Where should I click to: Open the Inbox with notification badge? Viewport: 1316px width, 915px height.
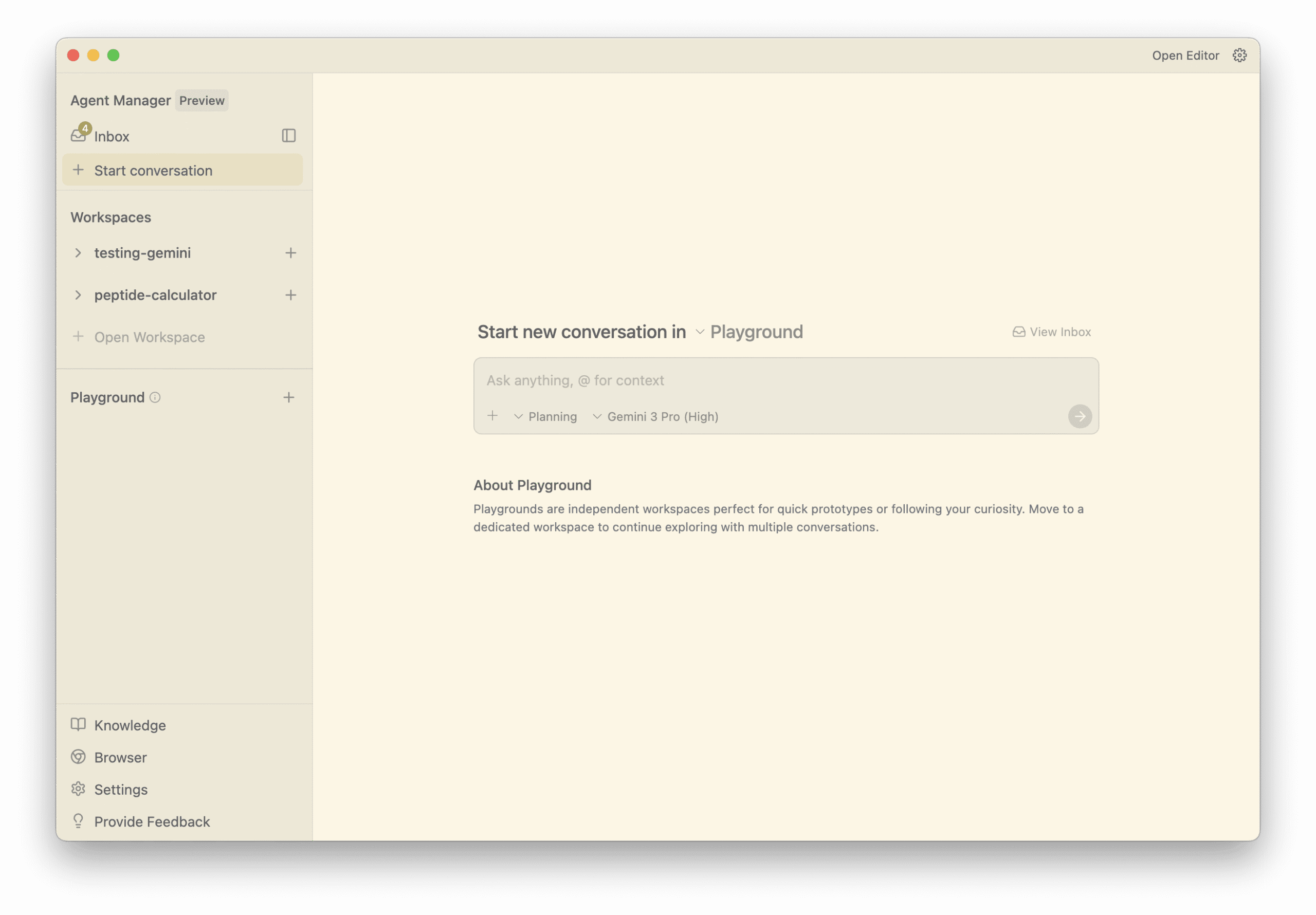pyautogui.click(x=111, y=136)
